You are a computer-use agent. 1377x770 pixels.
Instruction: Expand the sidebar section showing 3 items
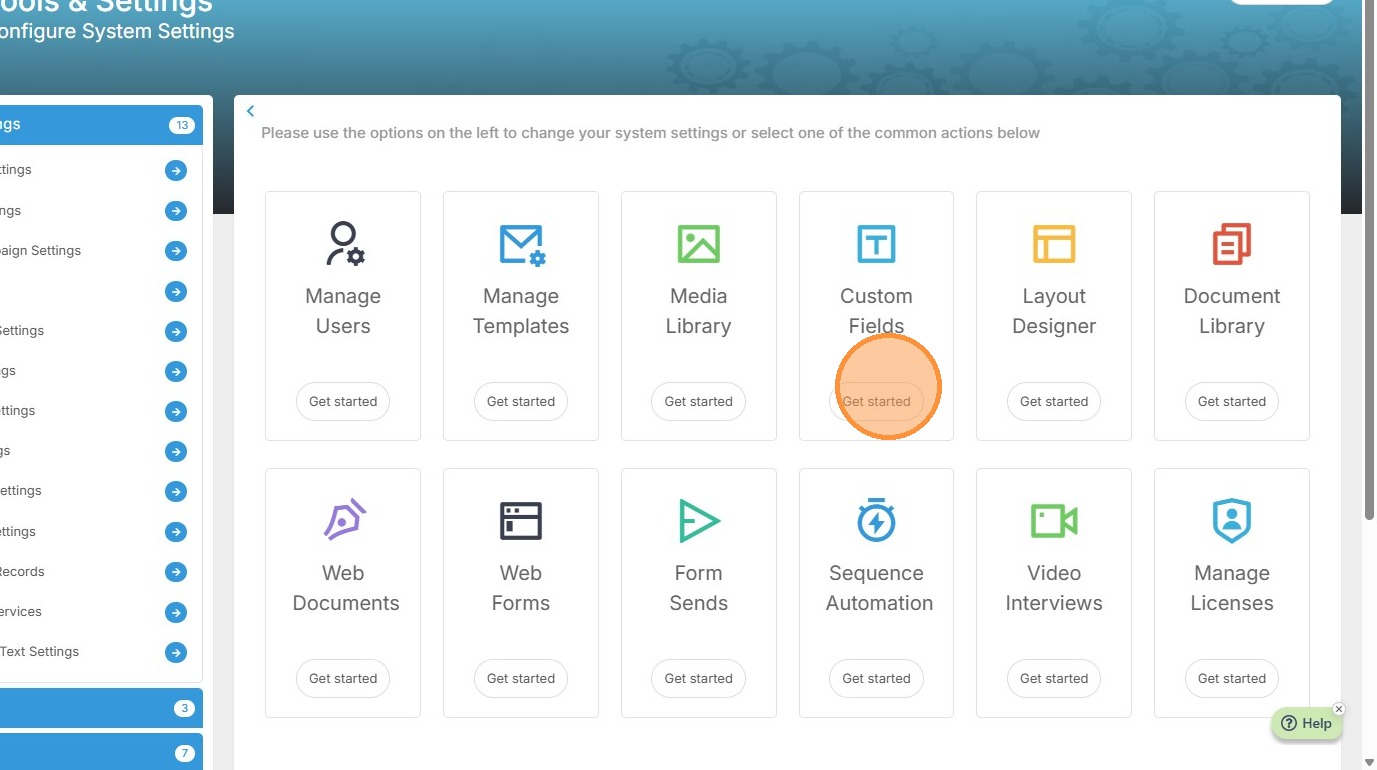(x=100, y=708)
